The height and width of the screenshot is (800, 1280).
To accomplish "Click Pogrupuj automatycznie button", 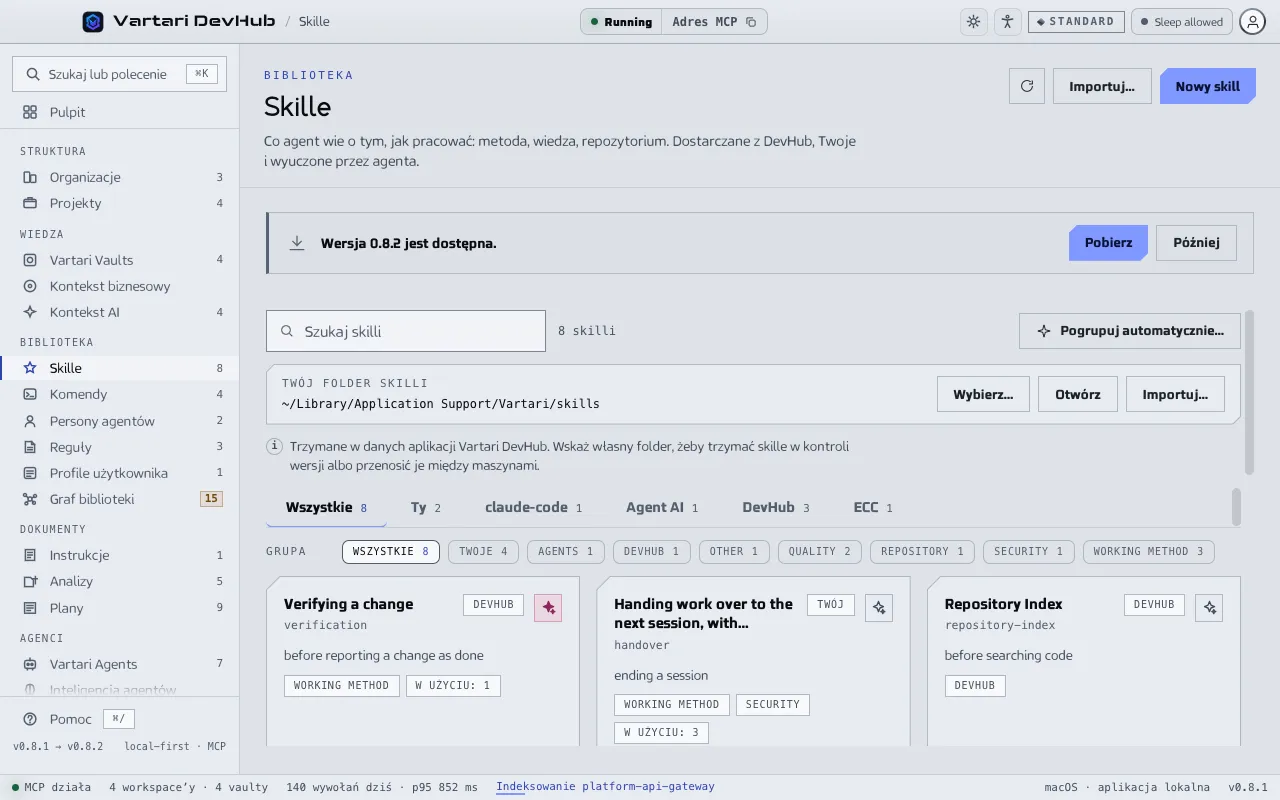I will (1130, 331).
